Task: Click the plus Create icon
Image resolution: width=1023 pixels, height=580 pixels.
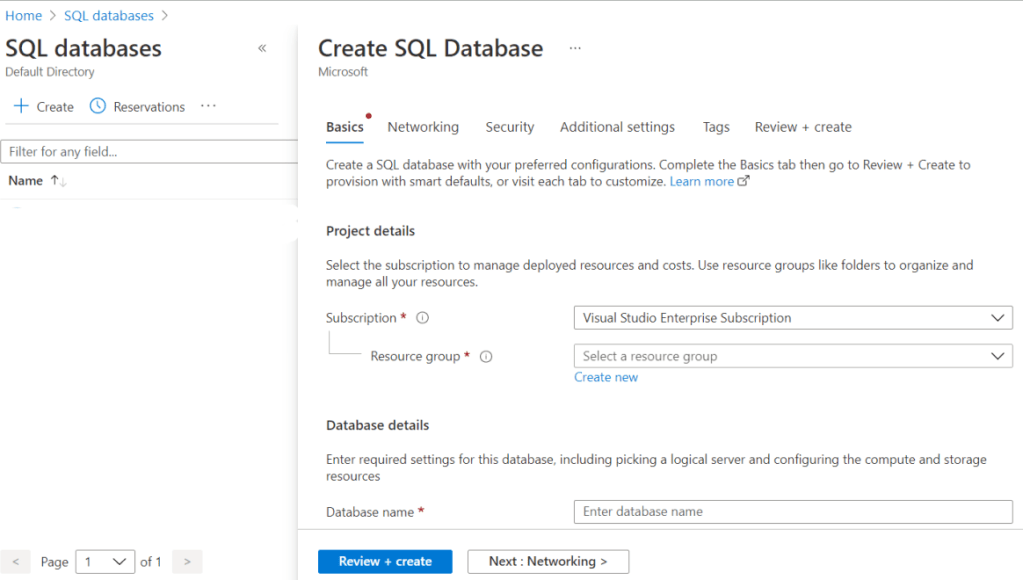Action: [x=21, y=106]
